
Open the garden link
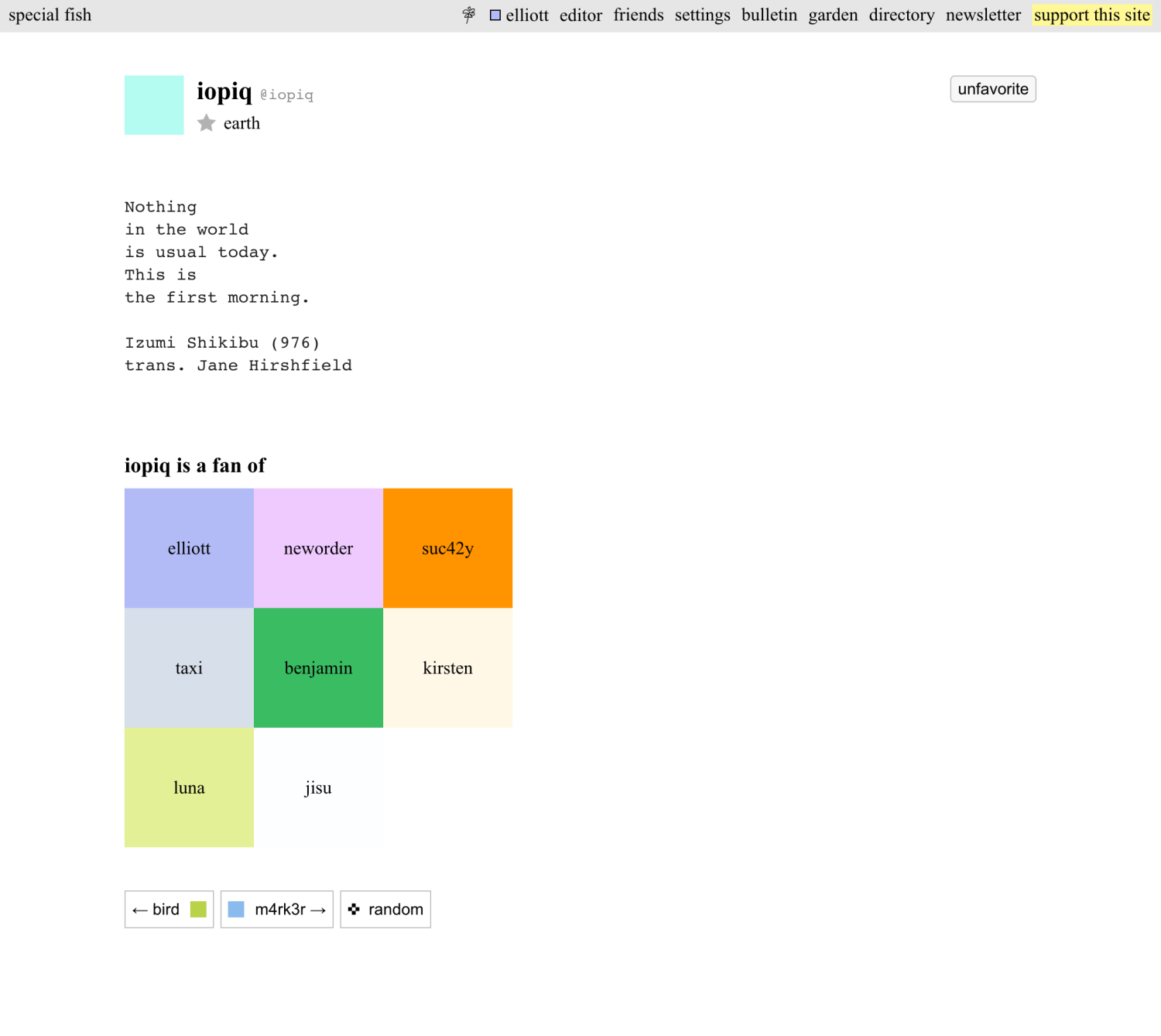(x=833, y=15)
